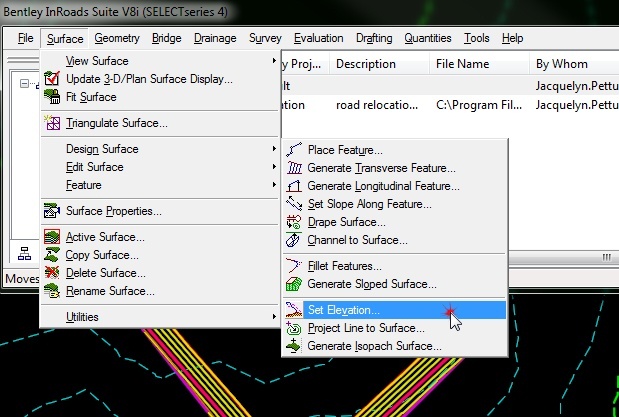Open the Drainage menu
The height and width of the screenshot is (417, 619).
215,38
